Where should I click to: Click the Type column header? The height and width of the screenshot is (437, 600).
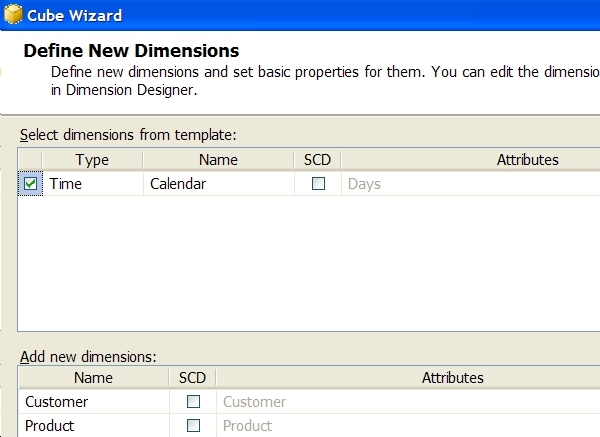92,160
